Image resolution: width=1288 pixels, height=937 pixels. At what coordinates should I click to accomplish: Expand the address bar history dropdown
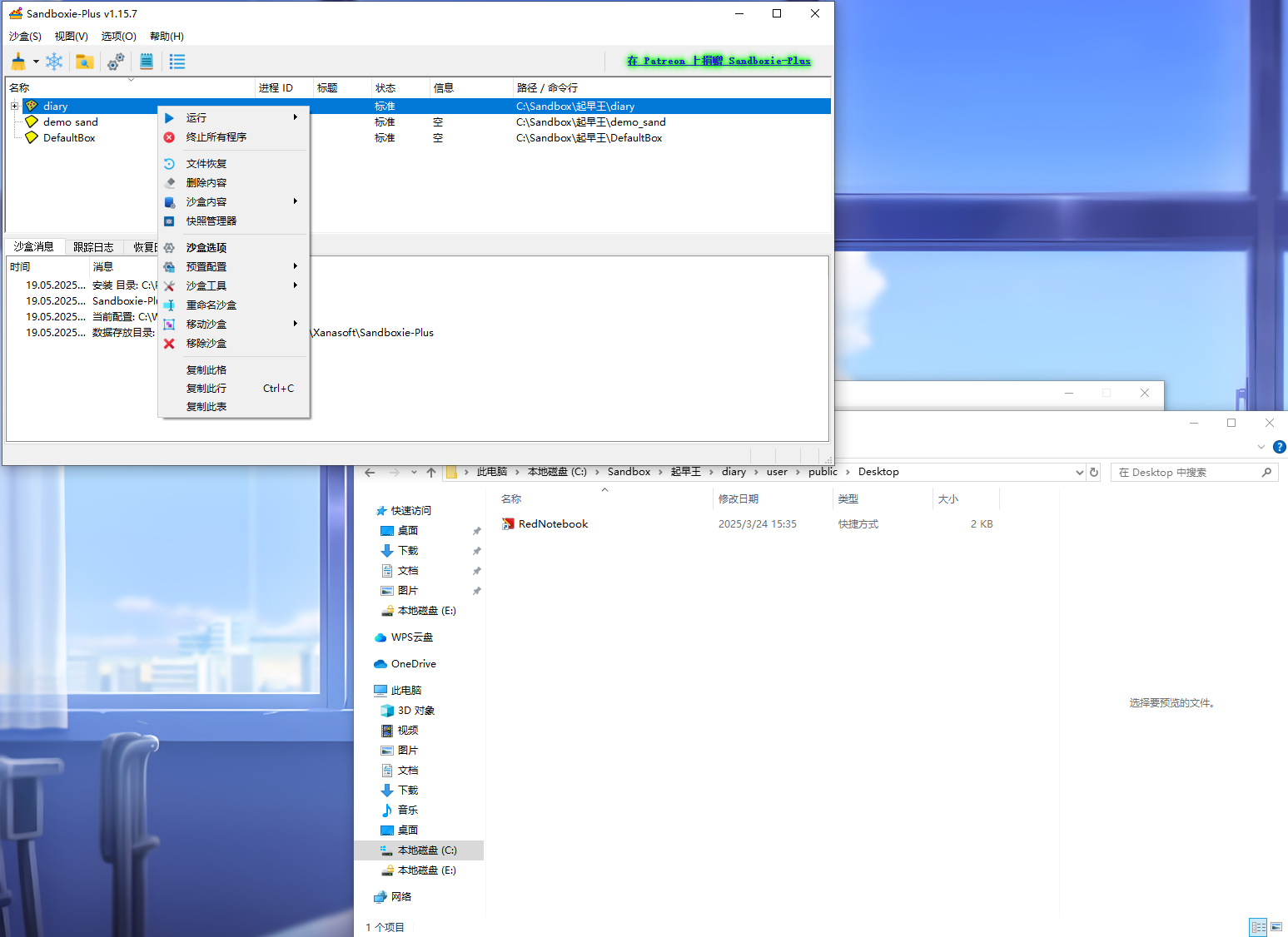[x=1080, y=473]
